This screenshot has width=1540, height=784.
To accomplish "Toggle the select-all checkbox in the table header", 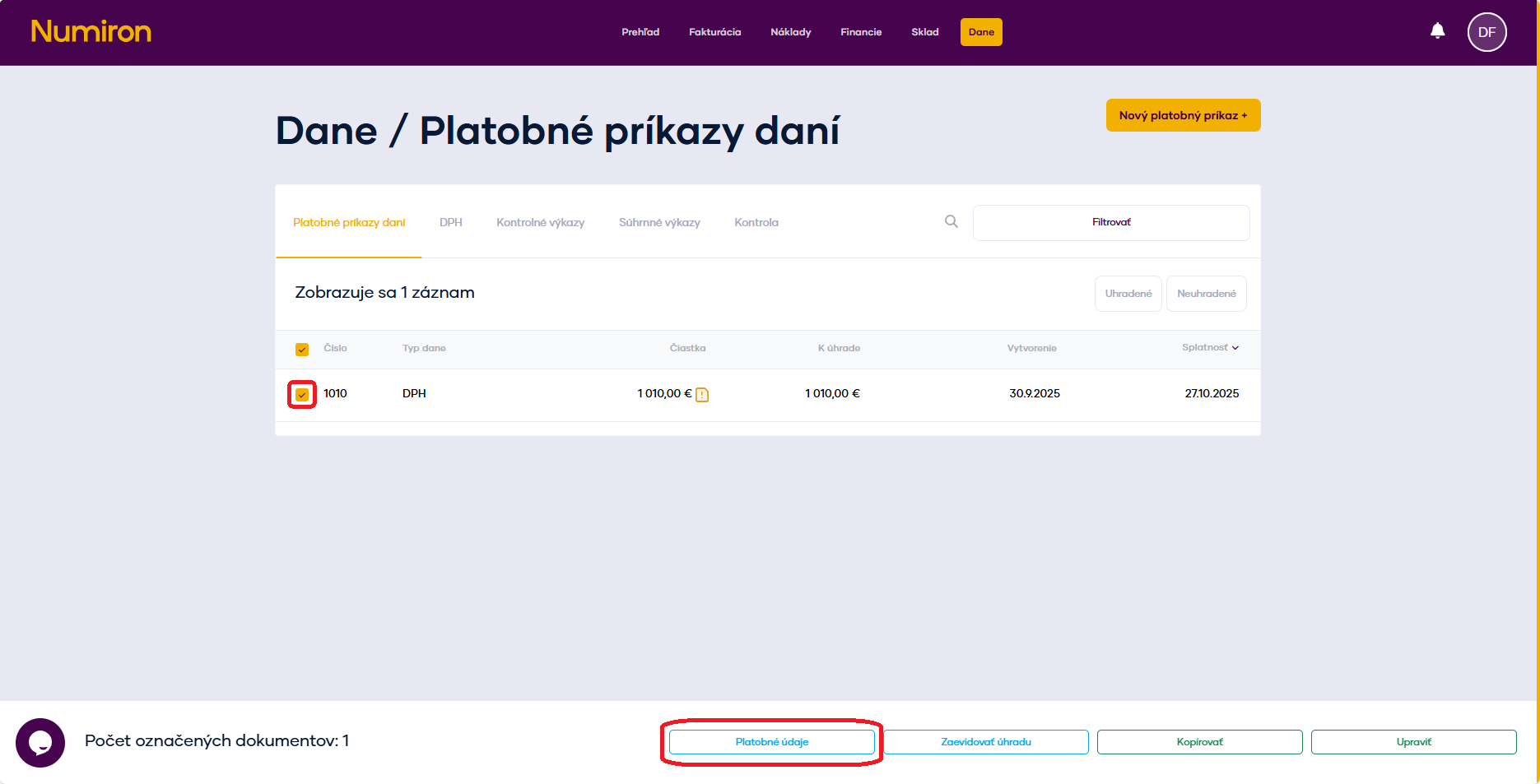I will point(302,349).
